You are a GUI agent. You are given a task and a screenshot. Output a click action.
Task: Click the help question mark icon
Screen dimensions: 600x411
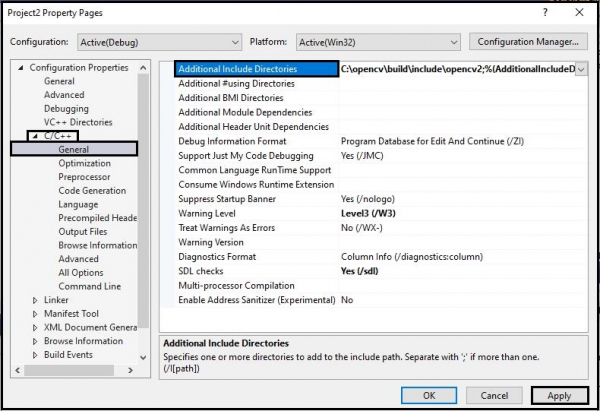[545, 12]
